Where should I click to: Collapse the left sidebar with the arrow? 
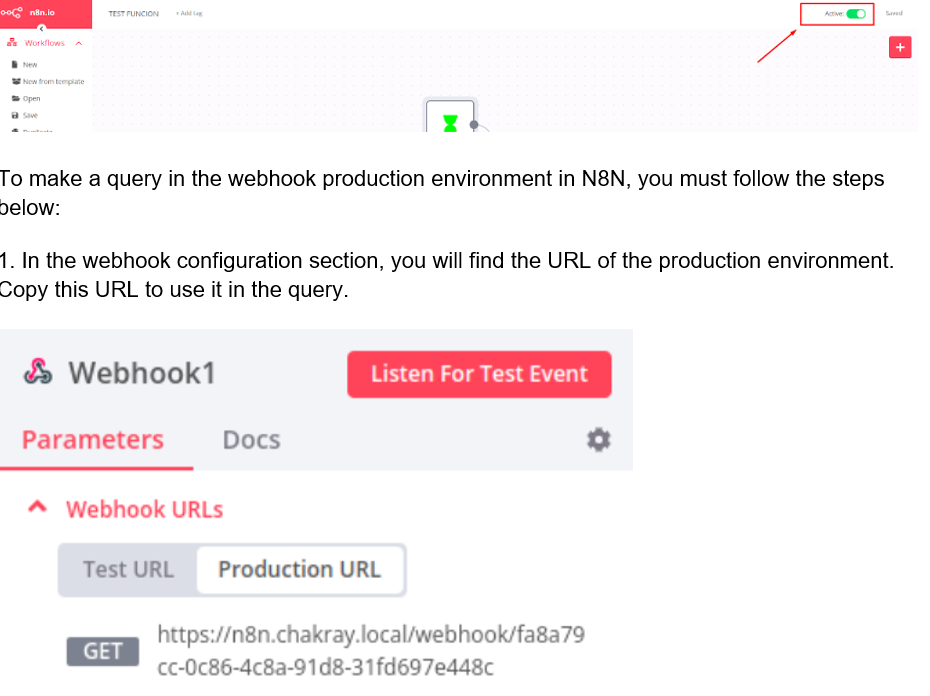tap(41, 27)
